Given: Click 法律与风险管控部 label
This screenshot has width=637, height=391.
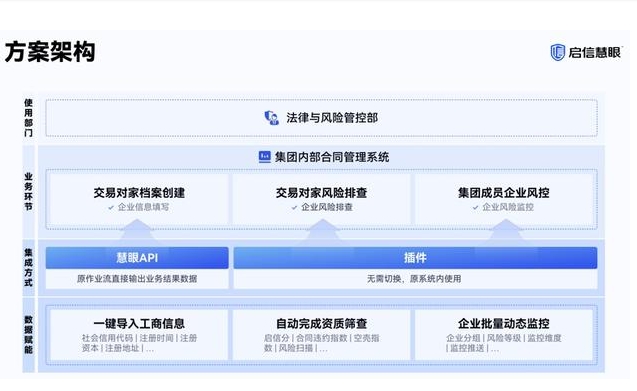Looking at the screenshot, I should [x=332, y=118].
